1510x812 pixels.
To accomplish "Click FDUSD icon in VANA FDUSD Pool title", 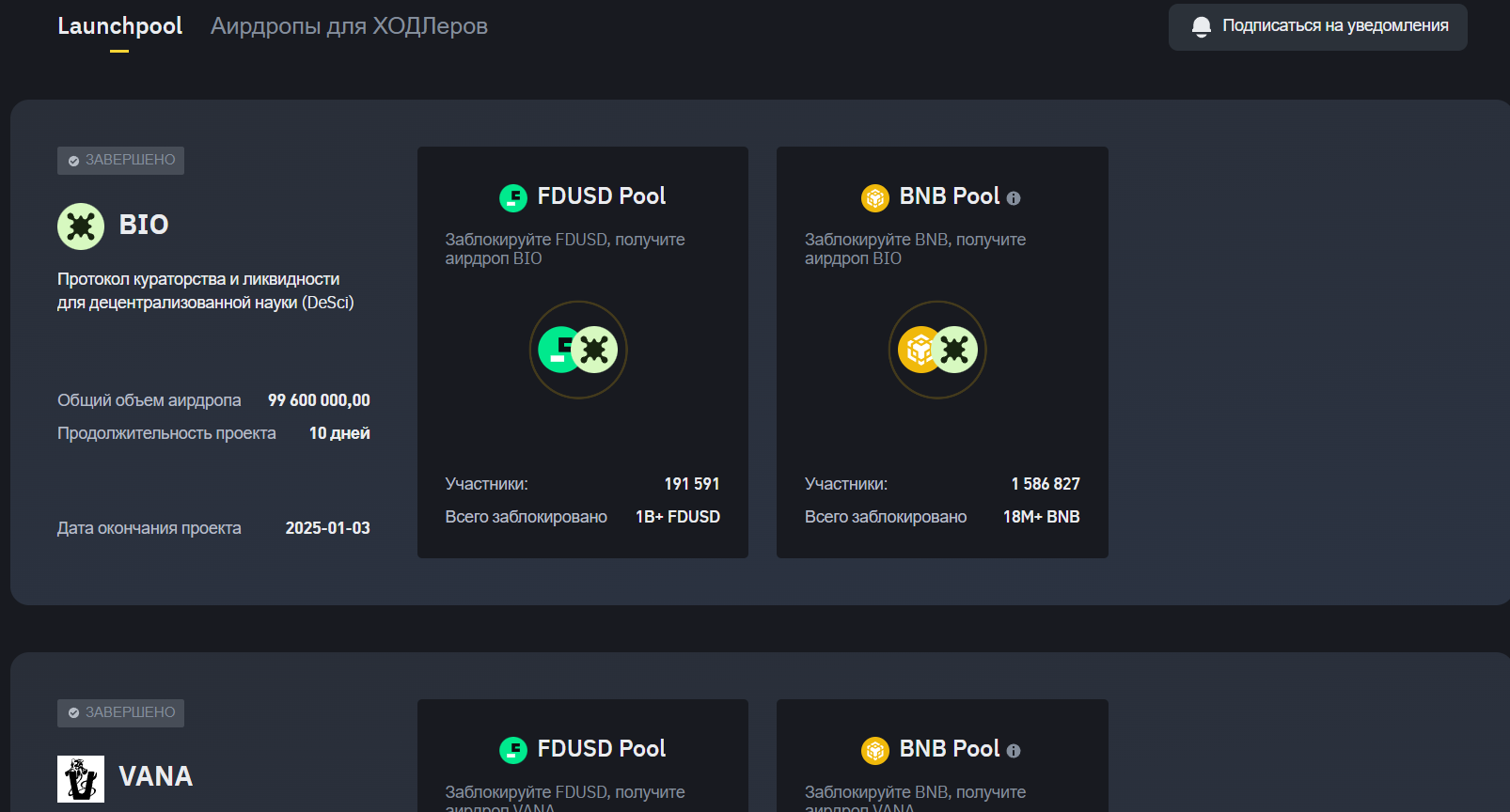I will (x=513, y=750).
